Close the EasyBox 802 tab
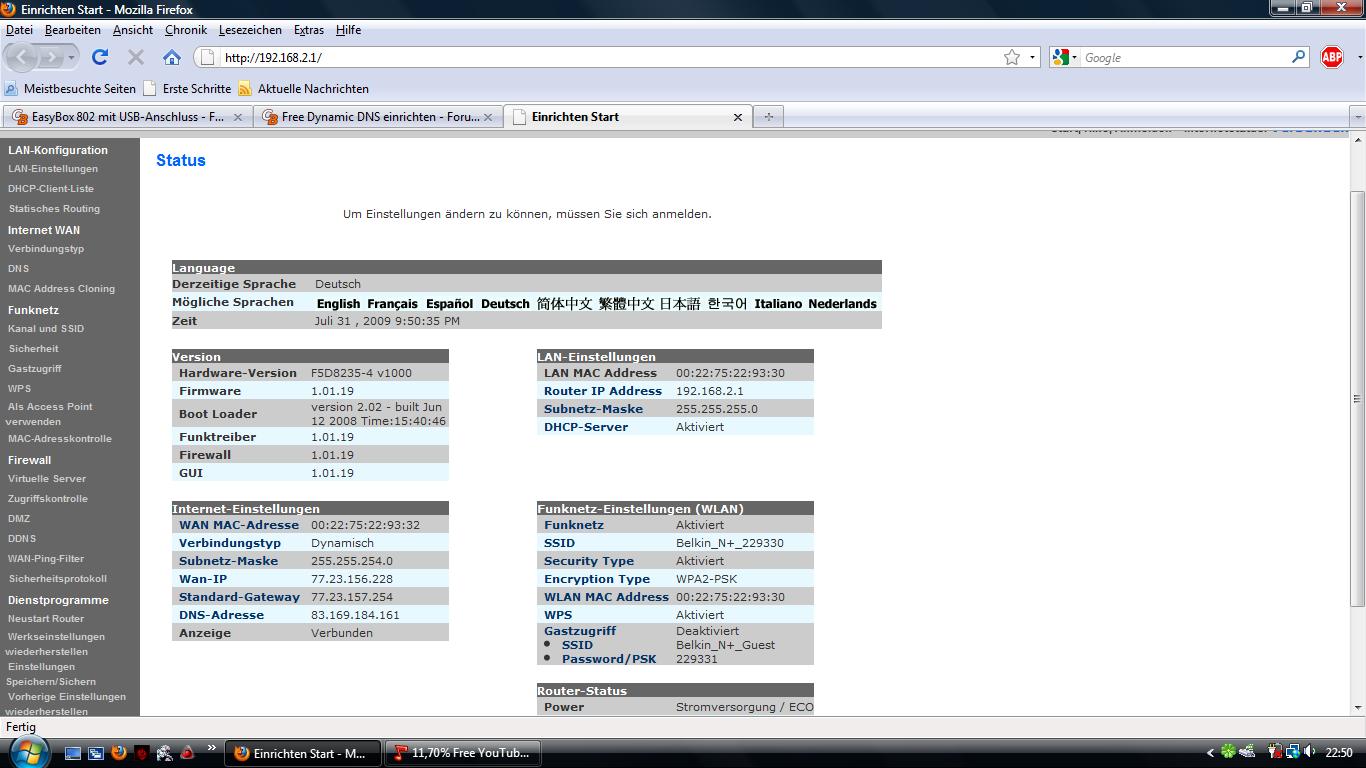Viewport: 1366px width, 768px height. click(238, 117)
